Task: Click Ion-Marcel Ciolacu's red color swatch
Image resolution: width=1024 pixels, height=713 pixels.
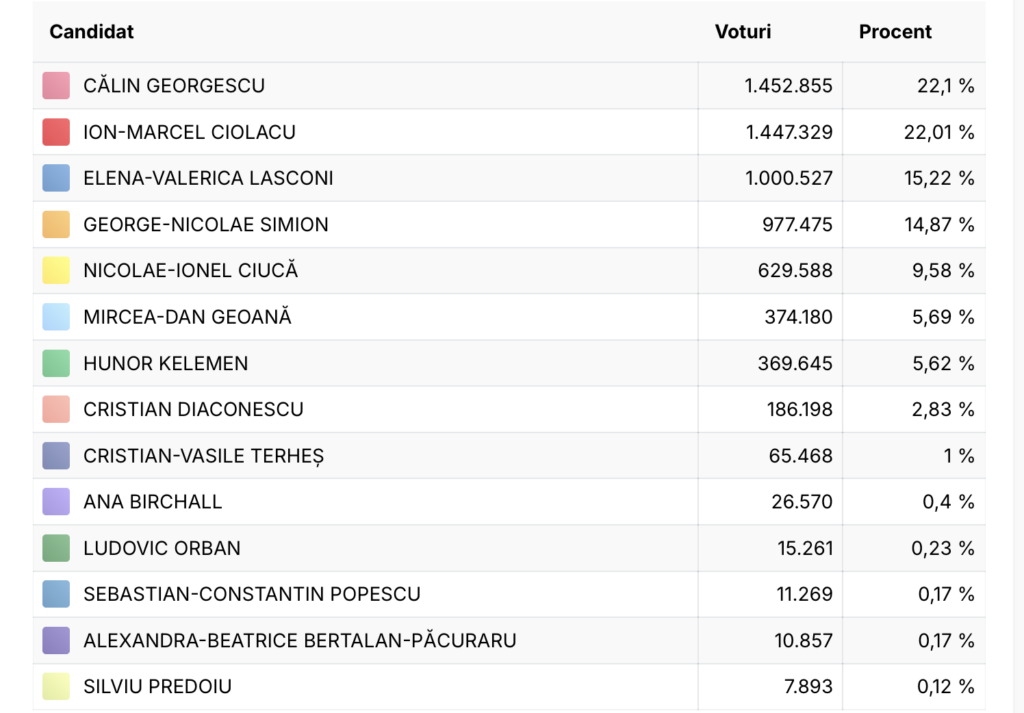Action: (x=56, y=132)
